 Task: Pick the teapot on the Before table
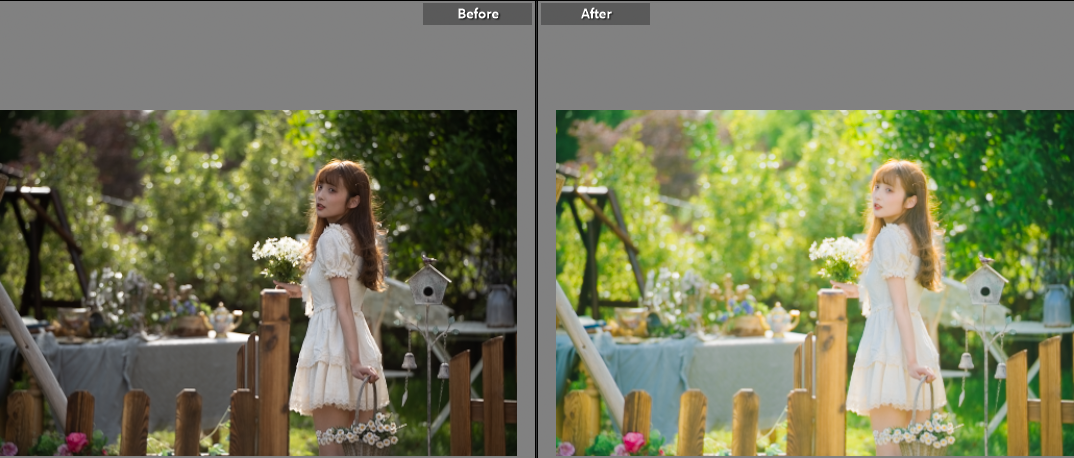pos(223,321)
